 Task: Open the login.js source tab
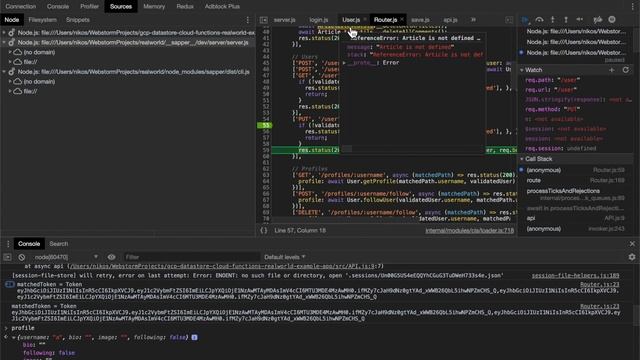tap(319, 20)
